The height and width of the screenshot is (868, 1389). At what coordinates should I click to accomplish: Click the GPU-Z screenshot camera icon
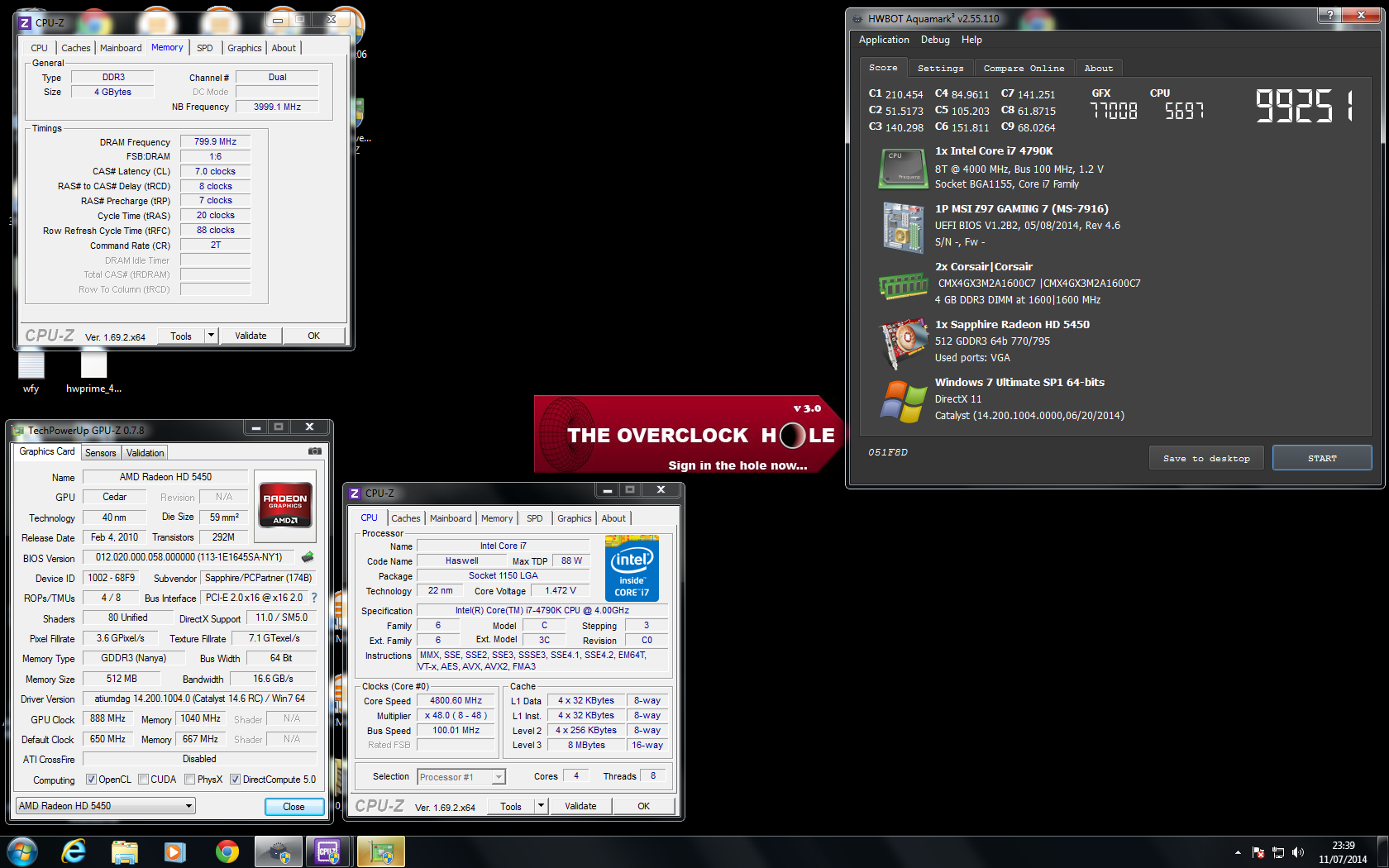click(315, 451)
